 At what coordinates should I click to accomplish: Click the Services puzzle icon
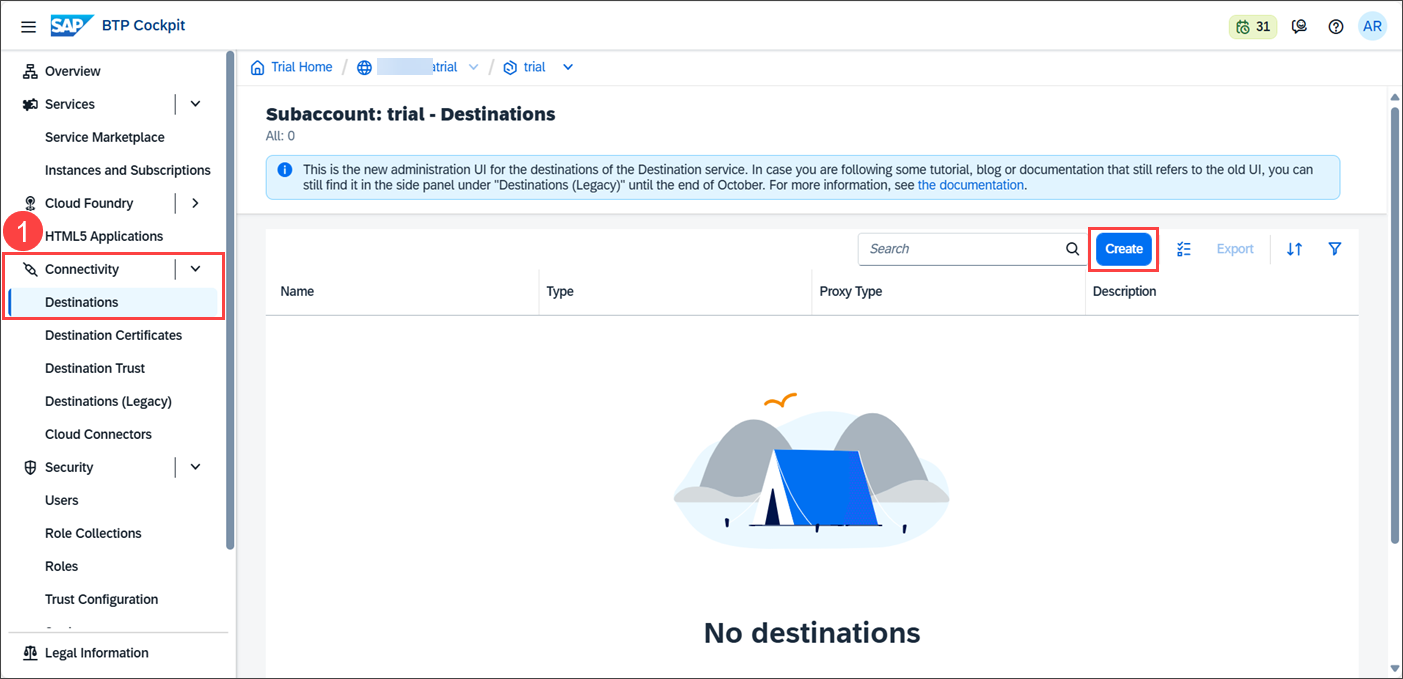[x=30, y=104]
